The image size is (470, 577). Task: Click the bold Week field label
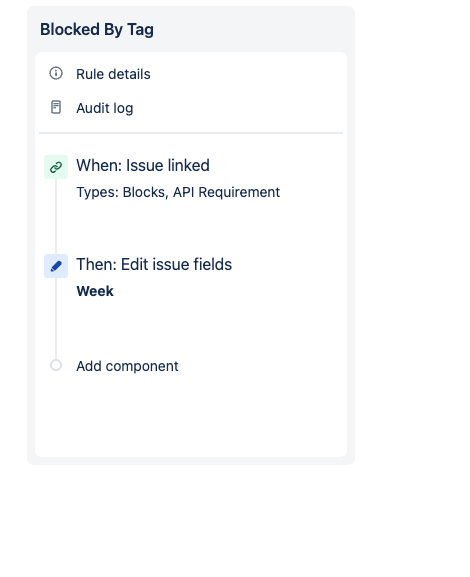95,291
